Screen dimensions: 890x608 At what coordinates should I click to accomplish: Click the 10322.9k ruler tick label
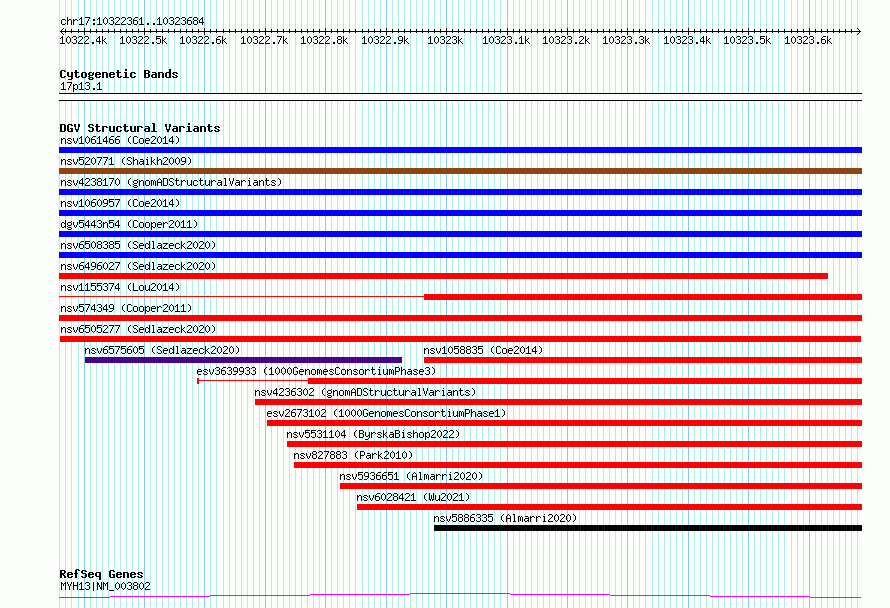pyautogui.click(x=385, y=40)
